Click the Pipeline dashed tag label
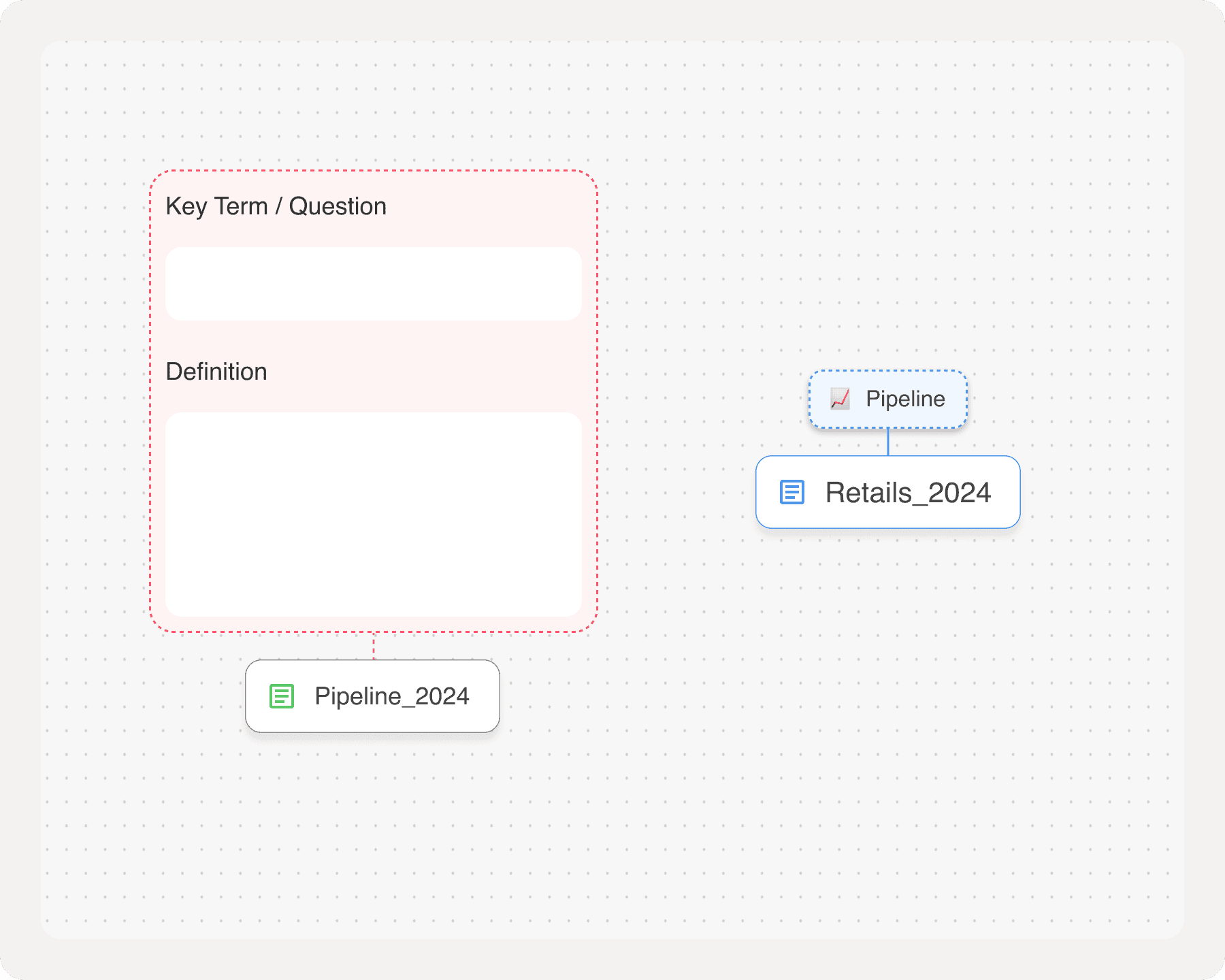Viewport: 1225px width, 980px height. coord(887,399)
